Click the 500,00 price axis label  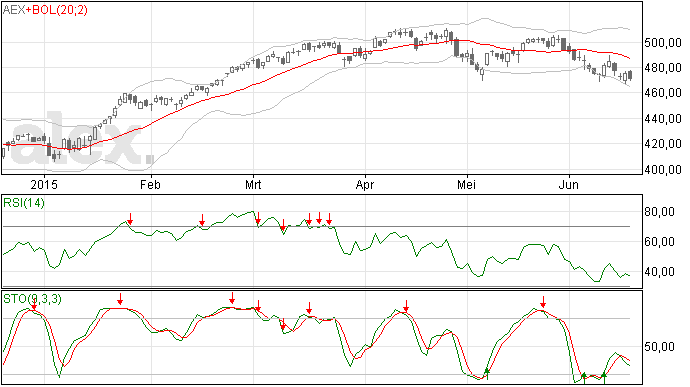point(663,43)
